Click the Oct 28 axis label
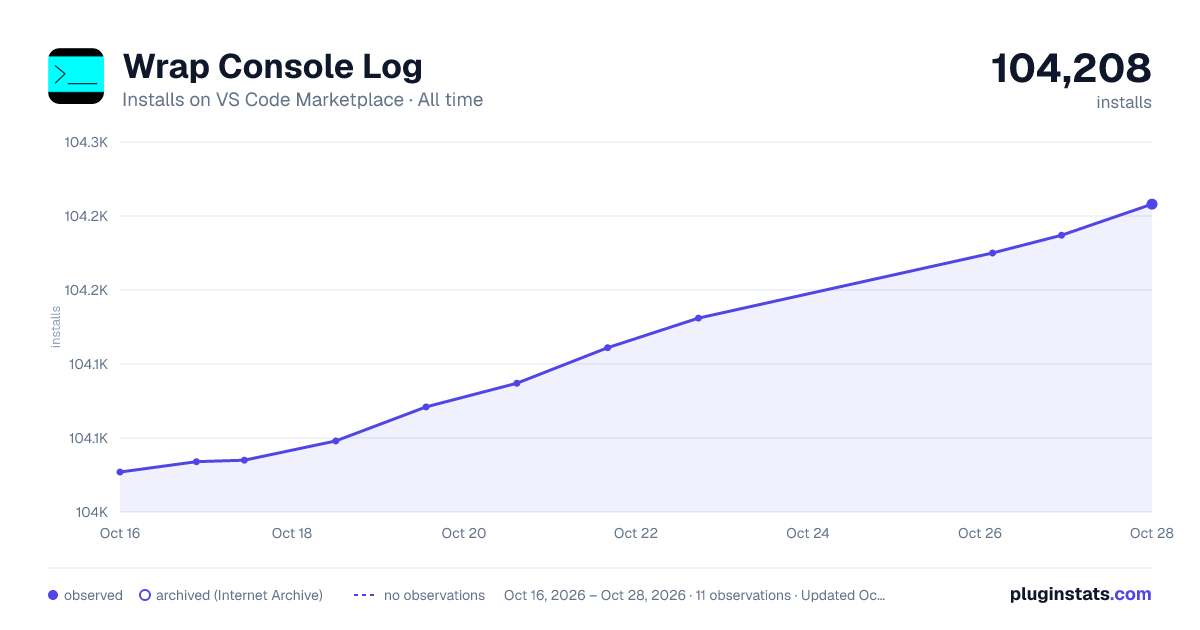Screen dimensions: 1200x630 click(x=1150, y=533)
